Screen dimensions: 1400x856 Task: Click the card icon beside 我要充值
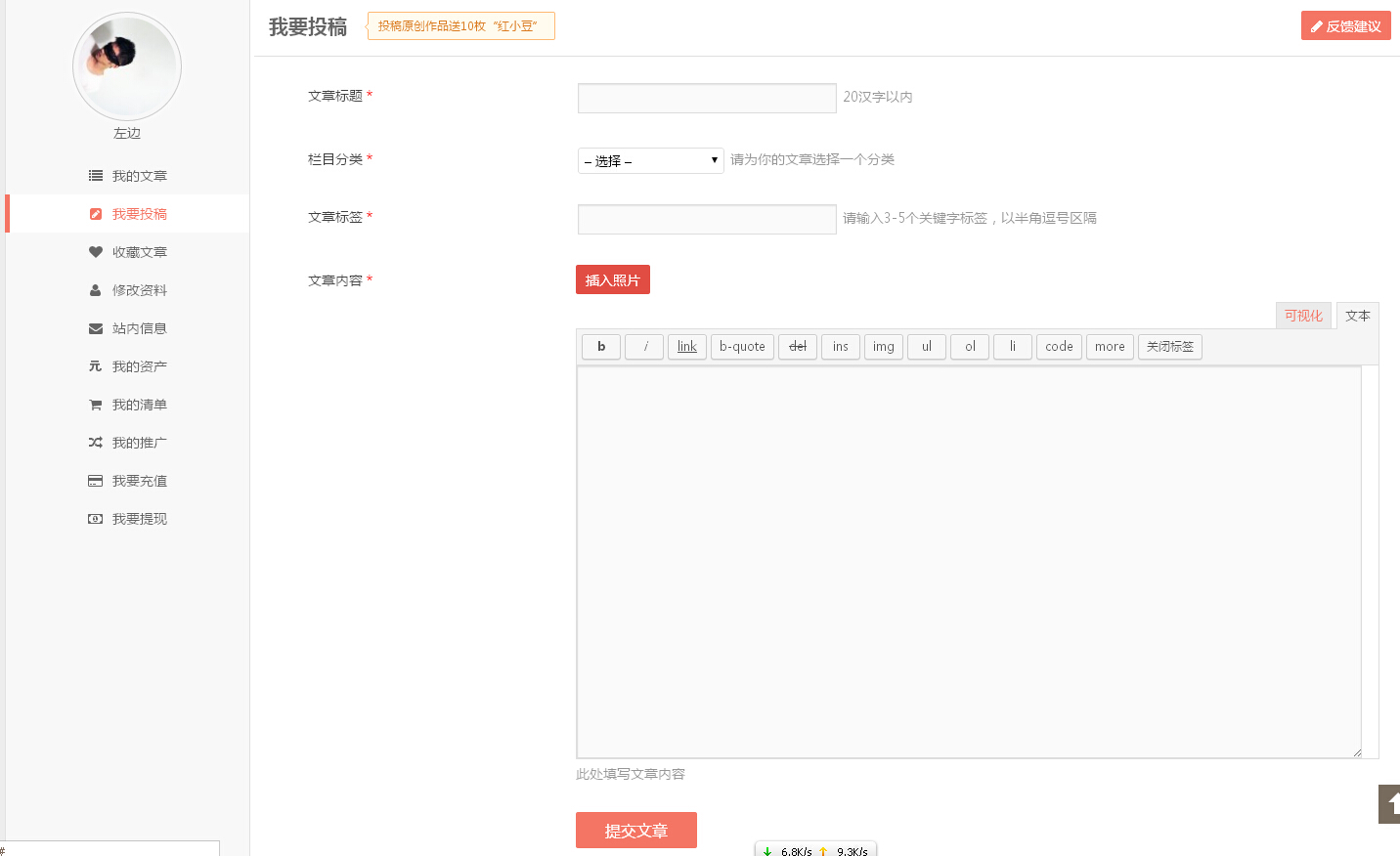96,481
